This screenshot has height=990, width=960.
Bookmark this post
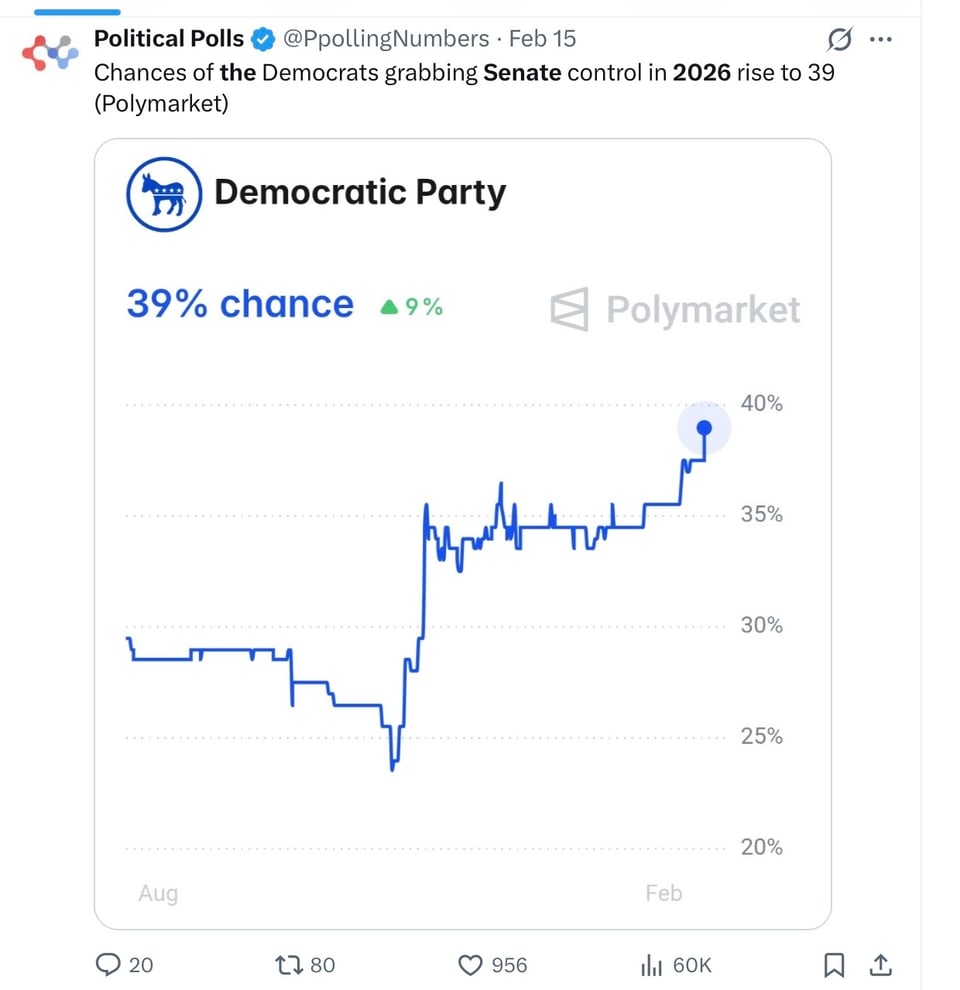coord(836,965)
